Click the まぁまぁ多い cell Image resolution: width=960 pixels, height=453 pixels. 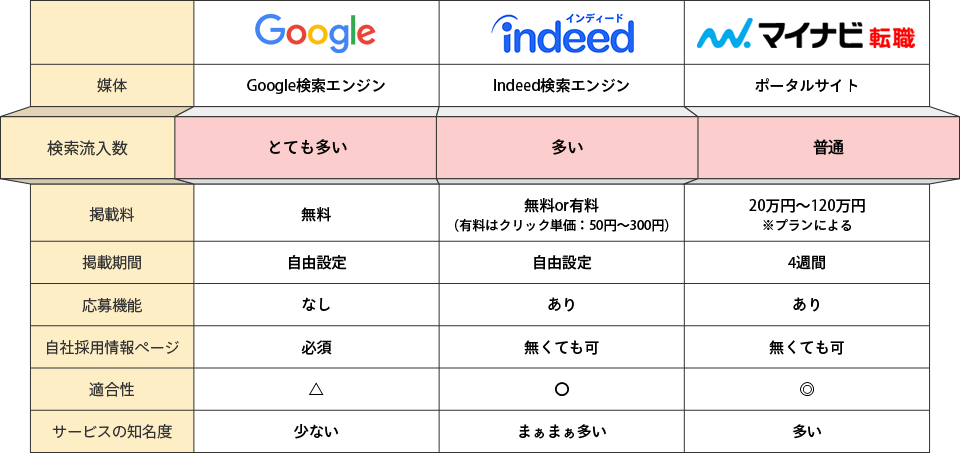[x=561, y=431]
